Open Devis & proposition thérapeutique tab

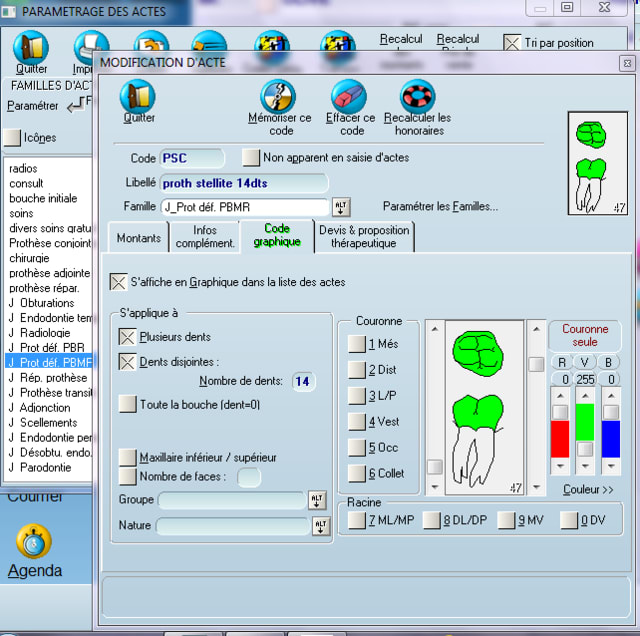pyautogui.click(x=363, y=236)
